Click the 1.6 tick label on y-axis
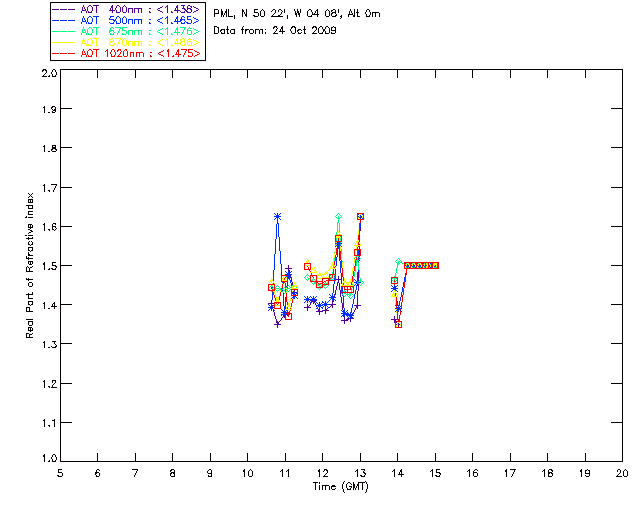 49,227
